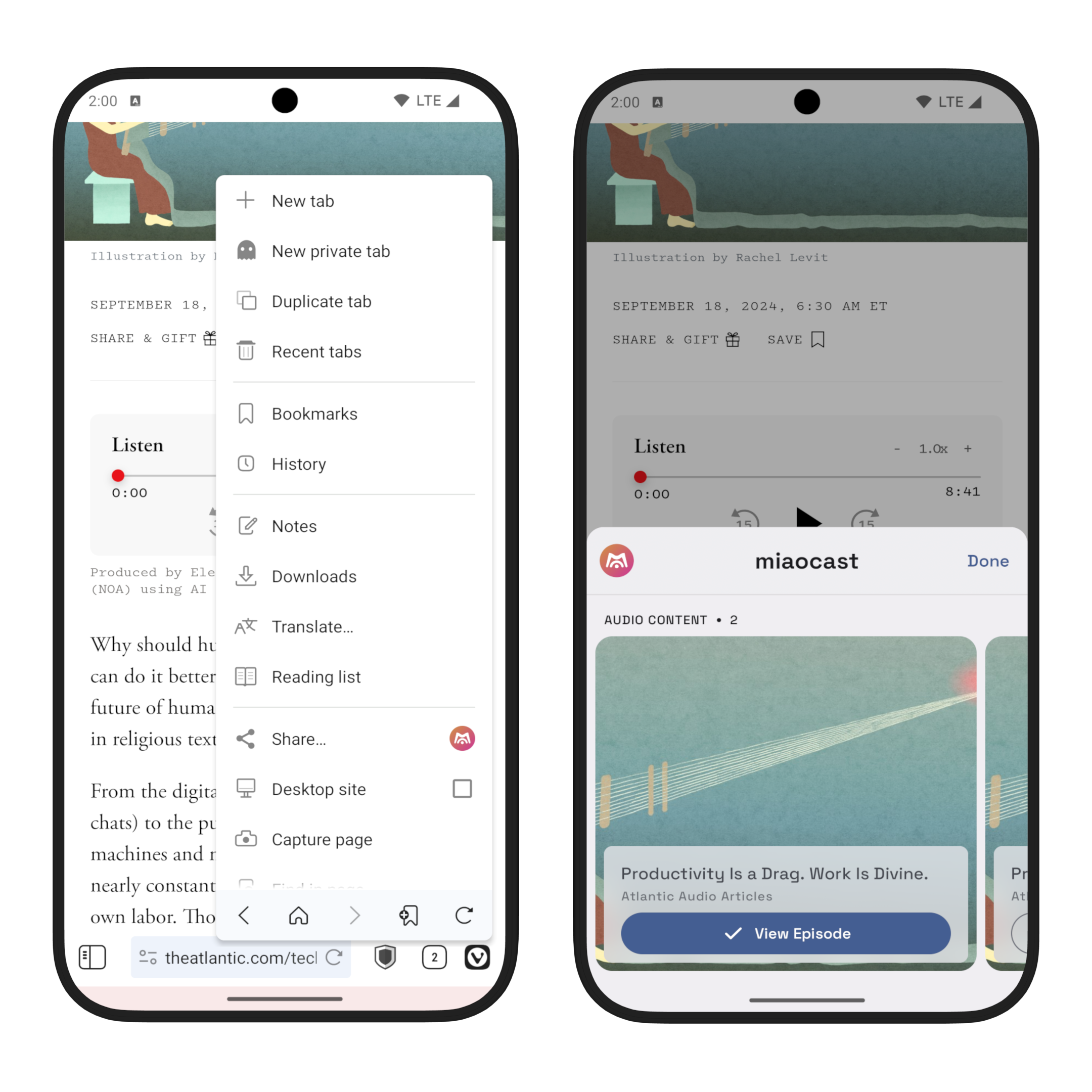
Task: Click the miaocast app icon in share menu
Action: pos(462,739)
